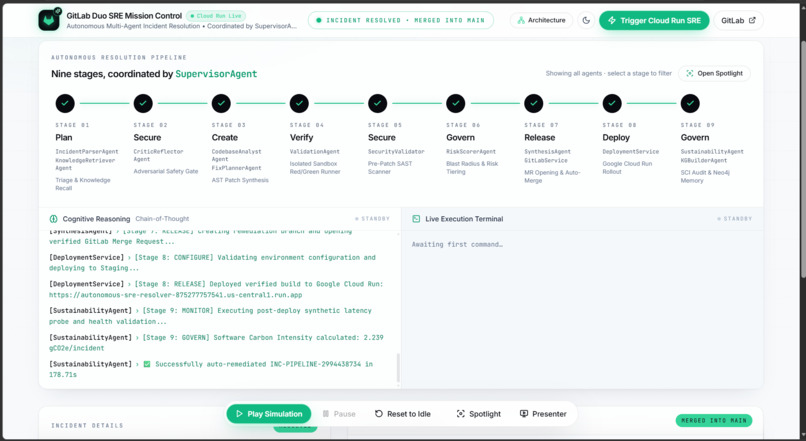
Task: Select Stage 09 Govern checkmark circle
Action: 690,103
